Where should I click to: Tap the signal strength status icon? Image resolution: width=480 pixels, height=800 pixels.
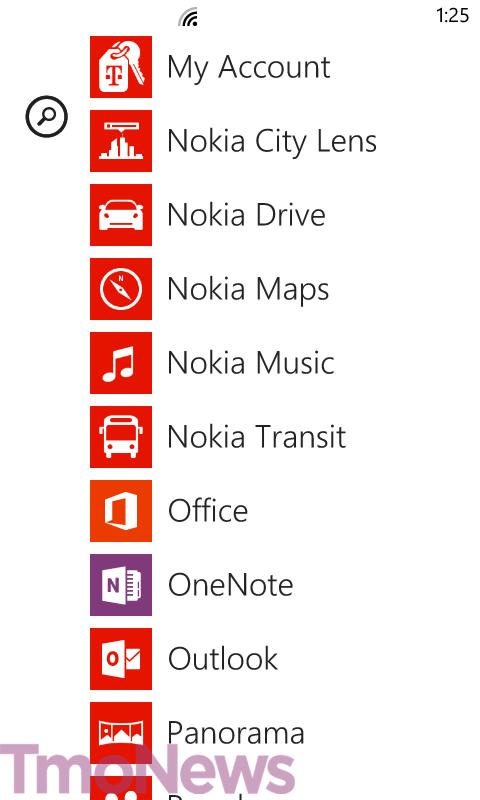click(x=188, y=17)
